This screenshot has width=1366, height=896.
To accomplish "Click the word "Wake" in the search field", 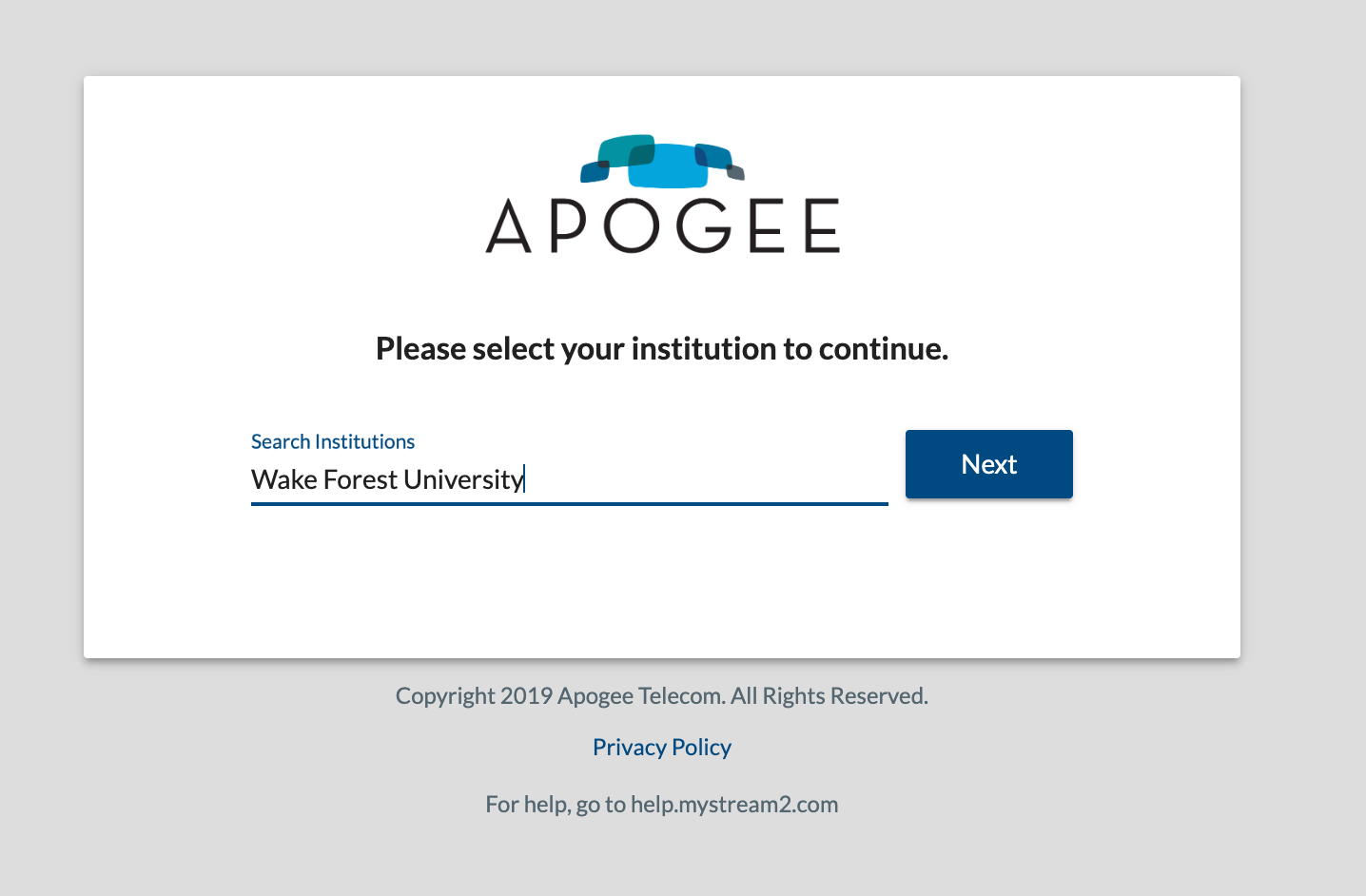I will point(283,479).
